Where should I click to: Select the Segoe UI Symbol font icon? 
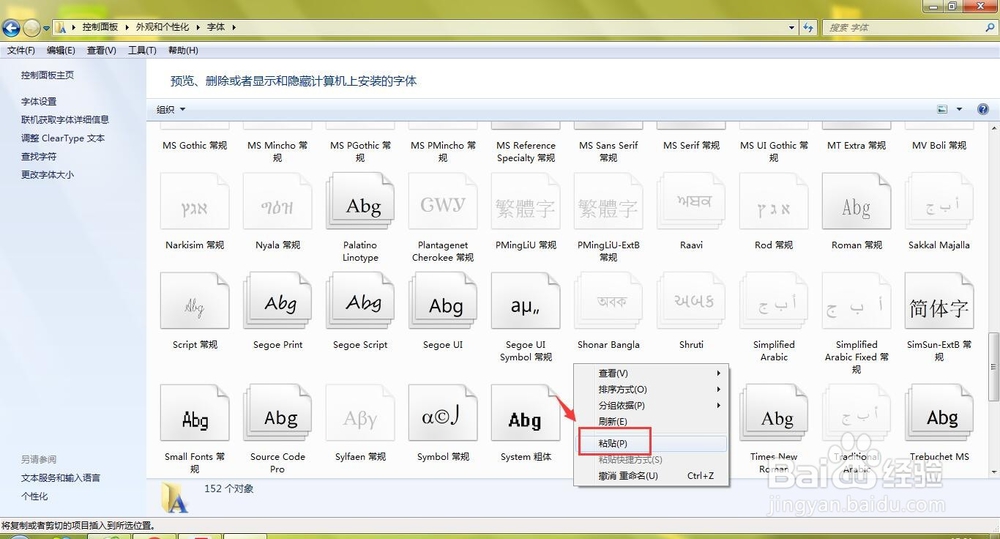pyautogui.click(x=526, y=301)
